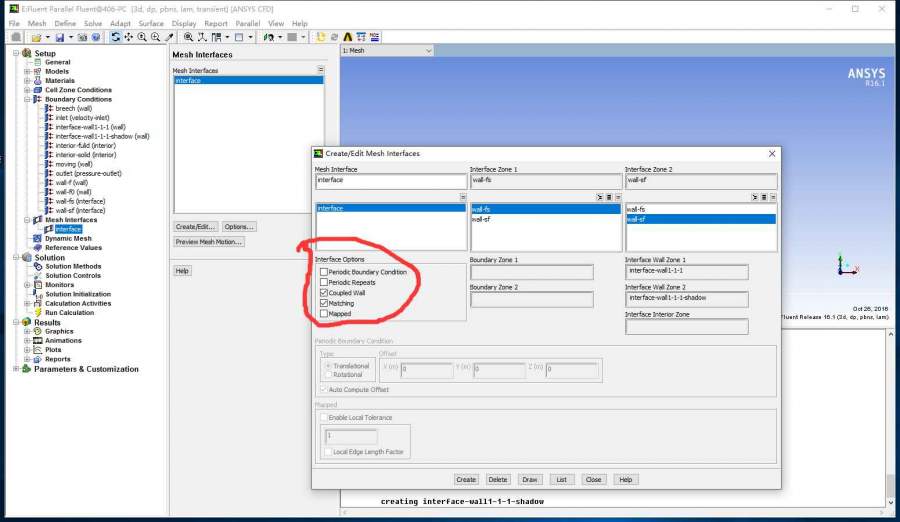Screen dimensions: 900x522
Task: Open the blue help globe toolbar icon
Action: click(96, 37)
